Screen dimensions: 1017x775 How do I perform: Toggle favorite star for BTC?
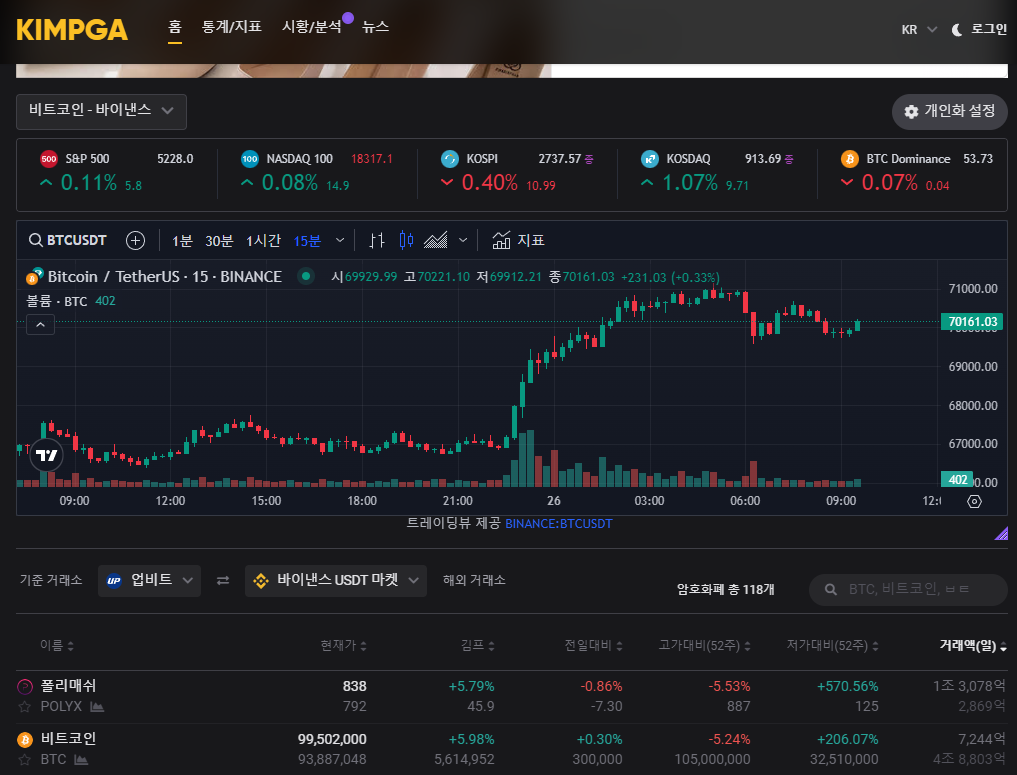[x=25, y=759]
